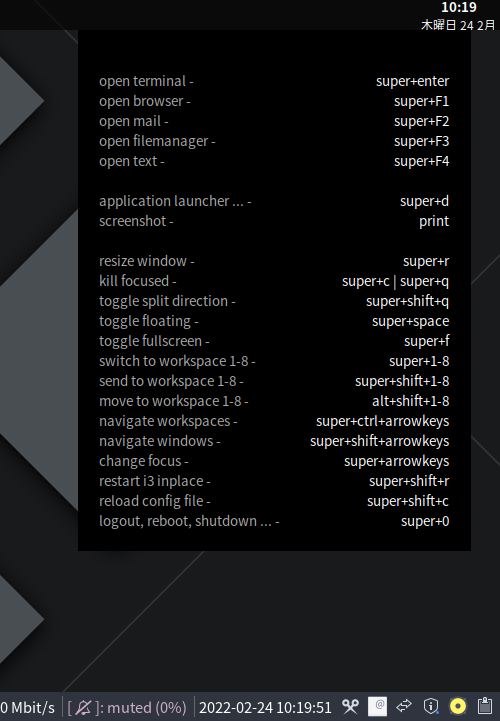Click the 'resize window' entry
500x721 pixels.
coord(147,261)
